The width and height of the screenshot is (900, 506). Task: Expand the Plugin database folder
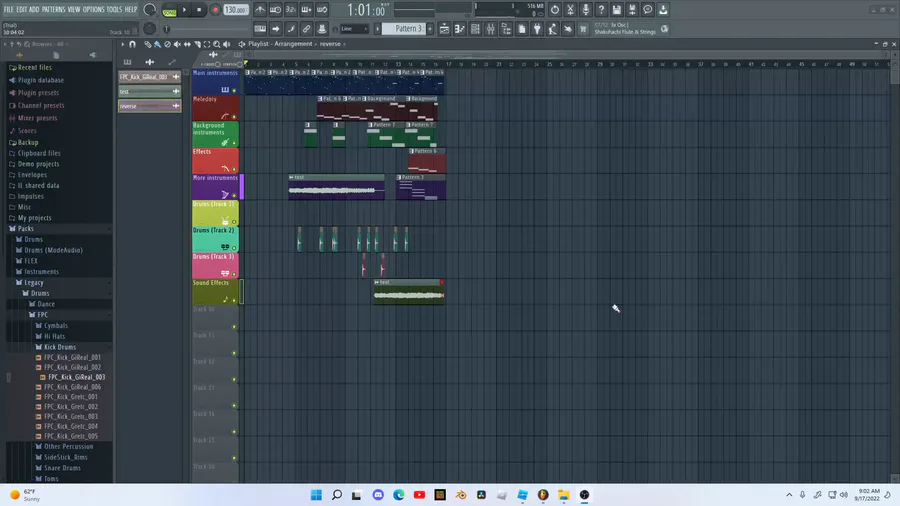(40, 80)
